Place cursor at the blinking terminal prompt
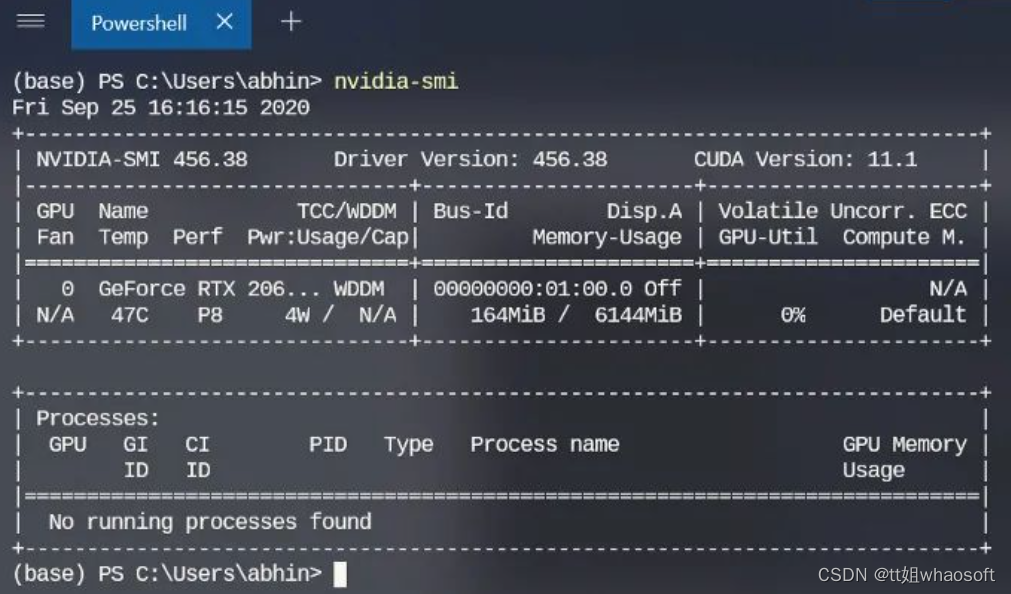1011x594 pixels. 339,575
